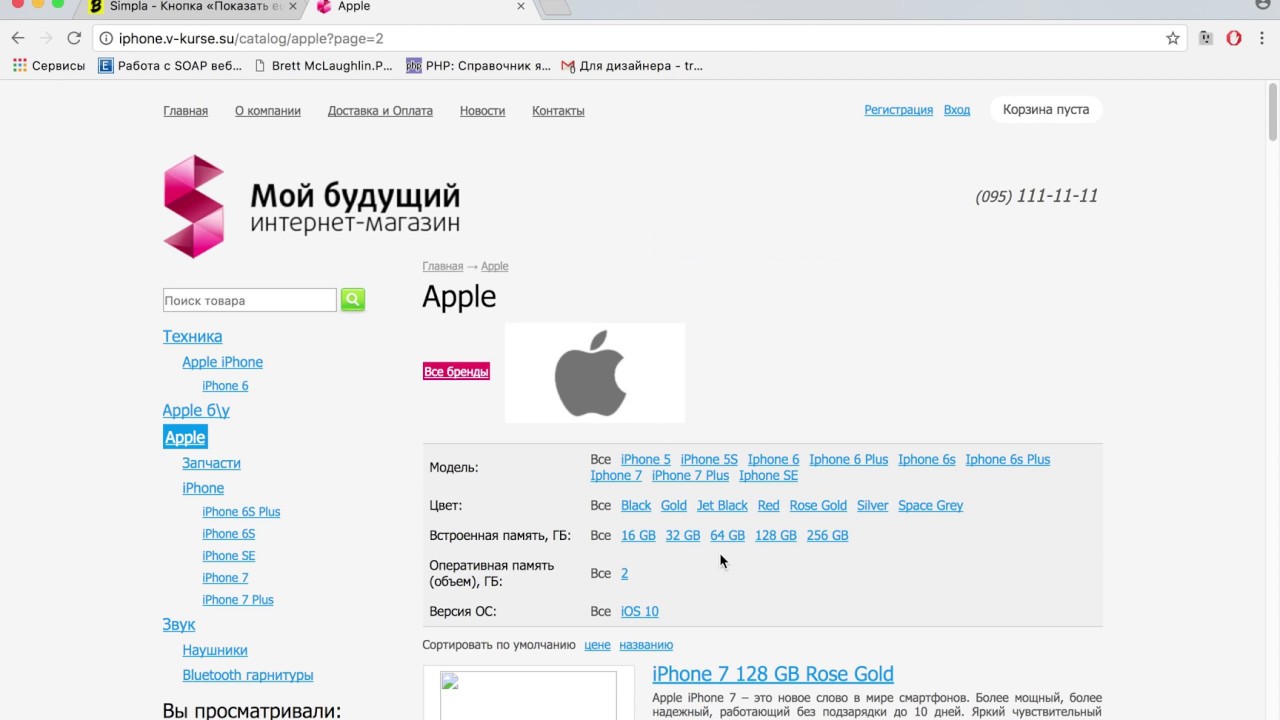The width and height of the screenshot is (1280, 720).
Task: Open Для дизайнера bookmark
Action: point(632,66)
